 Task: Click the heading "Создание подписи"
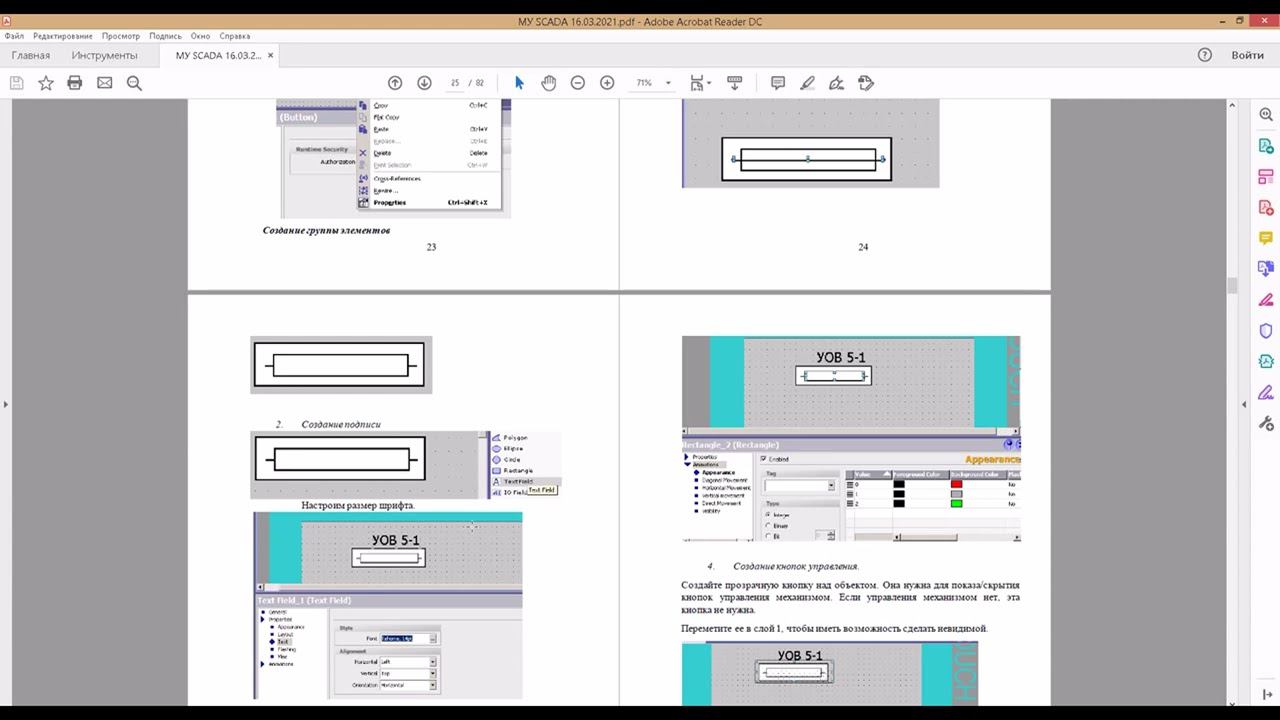[341, 424]
